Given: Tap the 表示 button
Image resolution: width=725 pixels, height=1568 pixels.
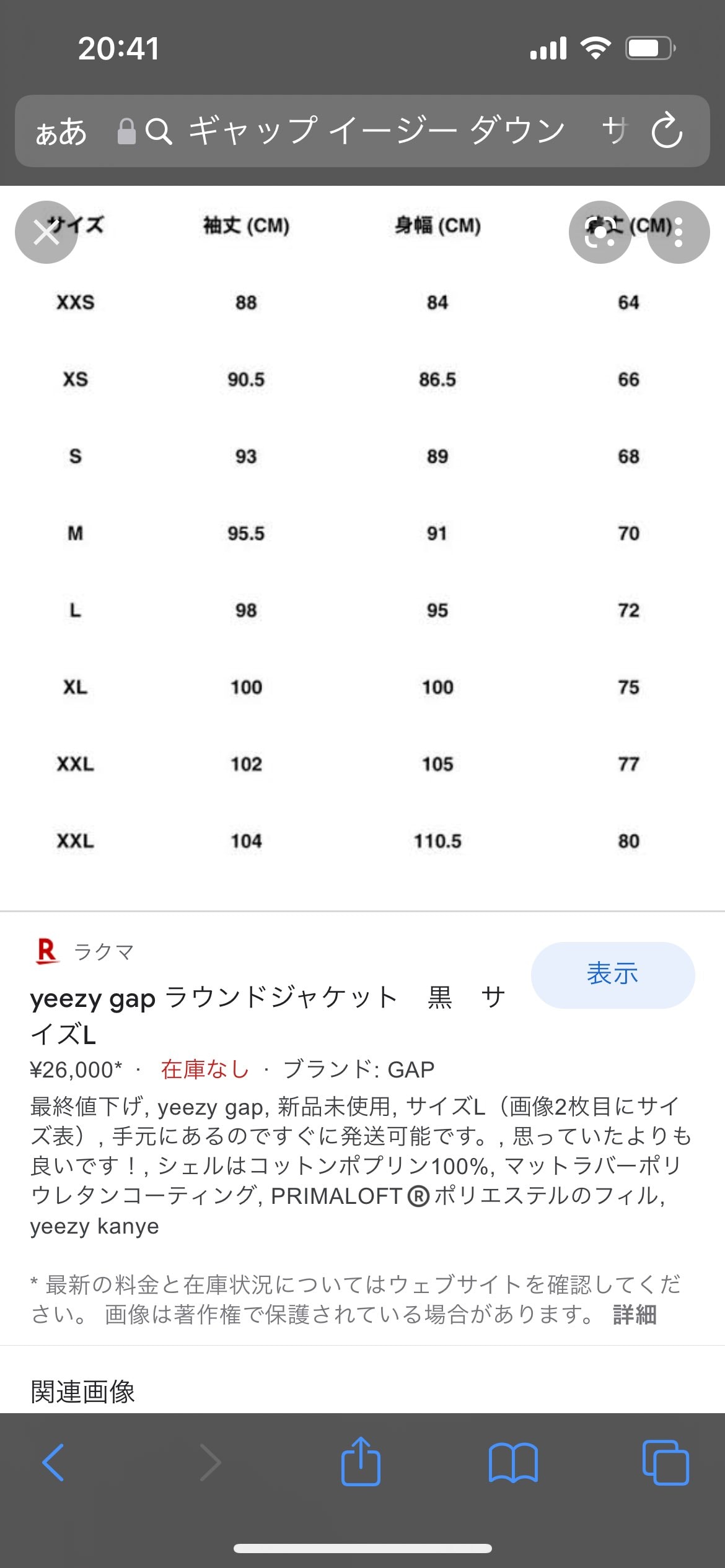Looking at the screenshot, I should [x=613, y=975].
